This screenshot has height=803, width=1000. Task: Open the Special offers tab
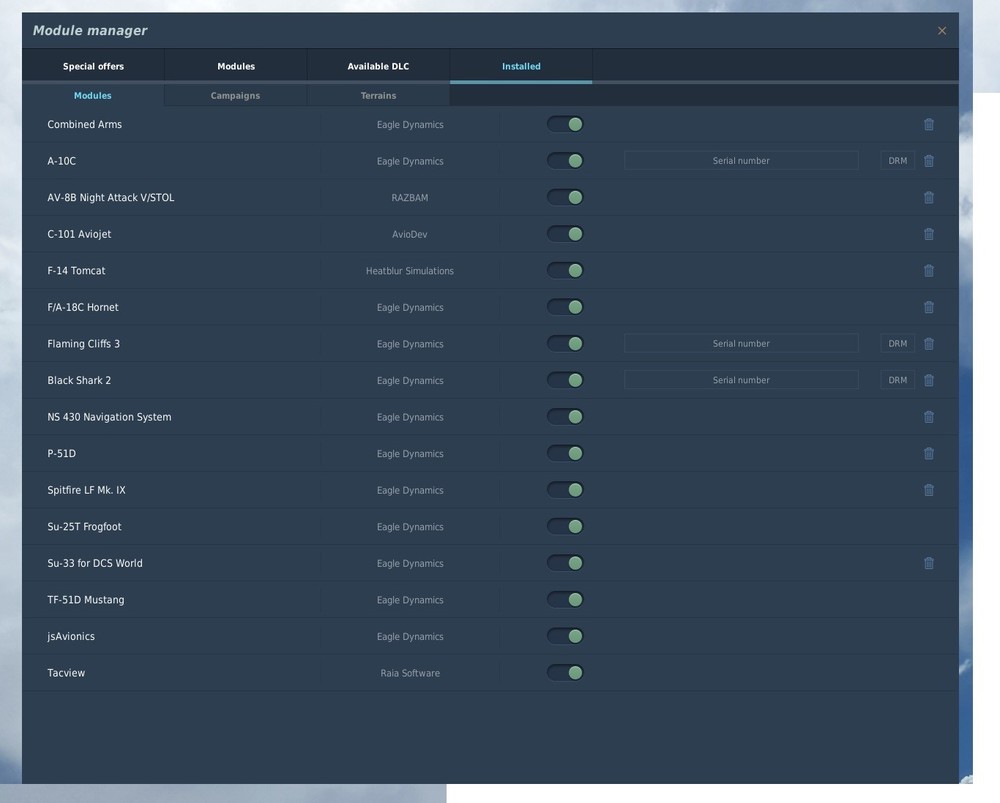coord(93,66)
